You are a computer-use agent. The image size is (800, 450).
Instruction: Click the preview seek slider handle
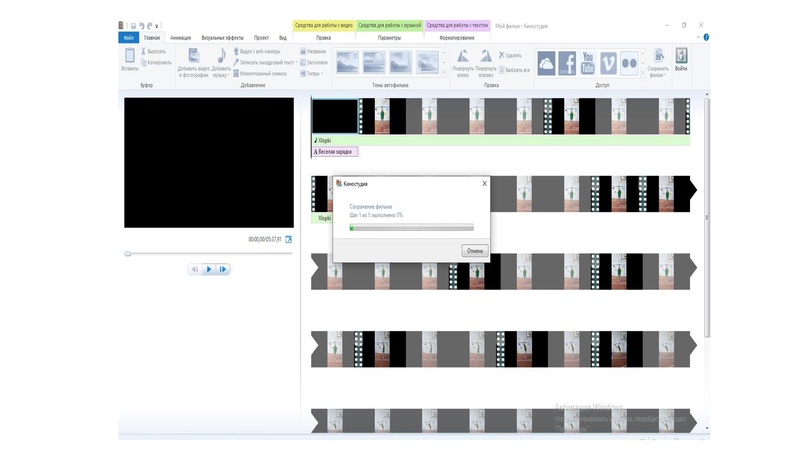pyautogui.click(x=128, y=253)
